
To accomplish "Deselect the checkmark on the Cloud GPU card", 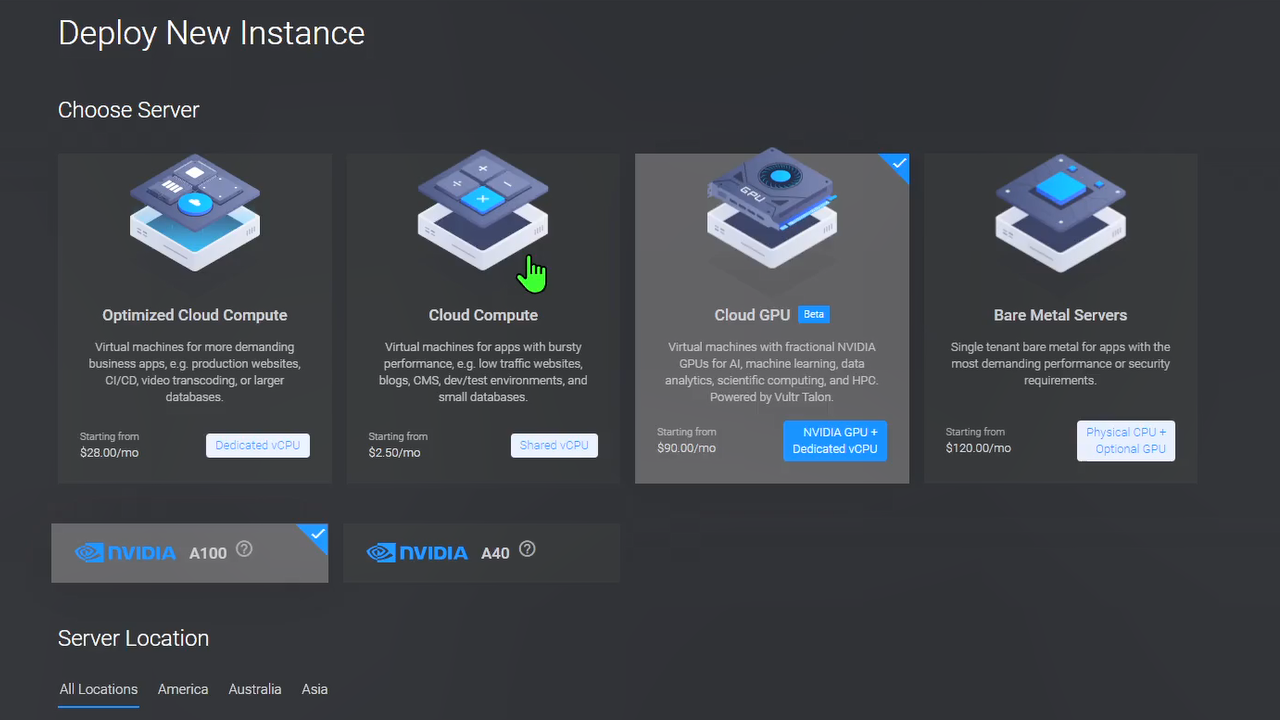I will 897,164.
